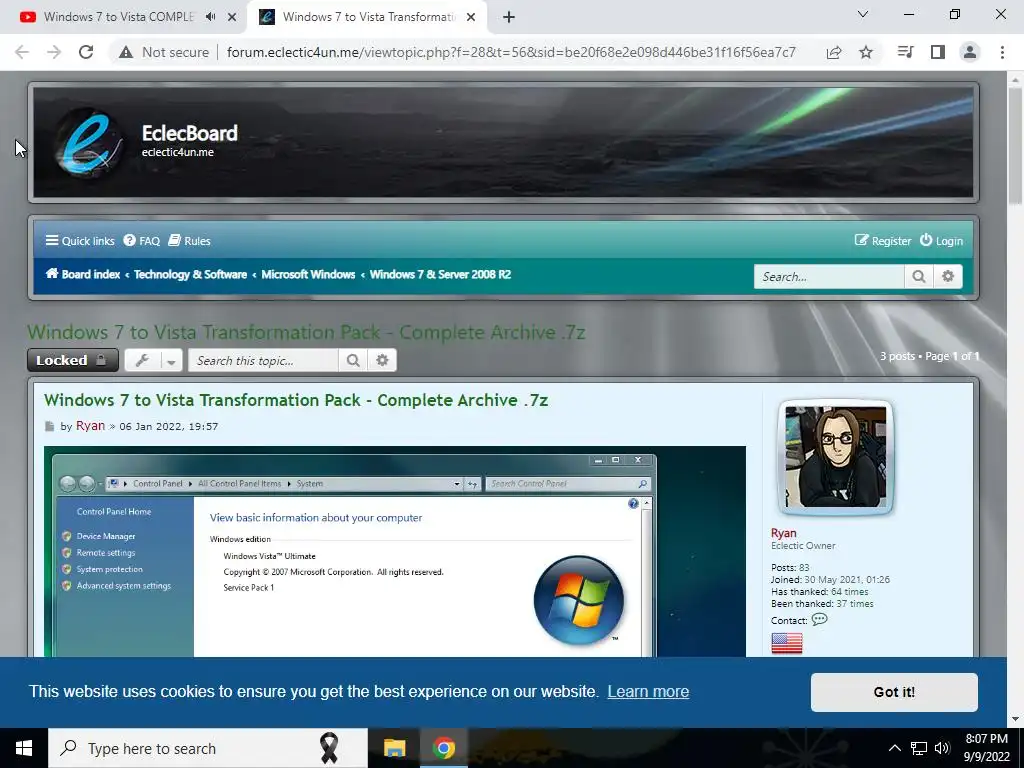Click the address bar URL
Screen dimensions: 1024x768
(511, 52)
